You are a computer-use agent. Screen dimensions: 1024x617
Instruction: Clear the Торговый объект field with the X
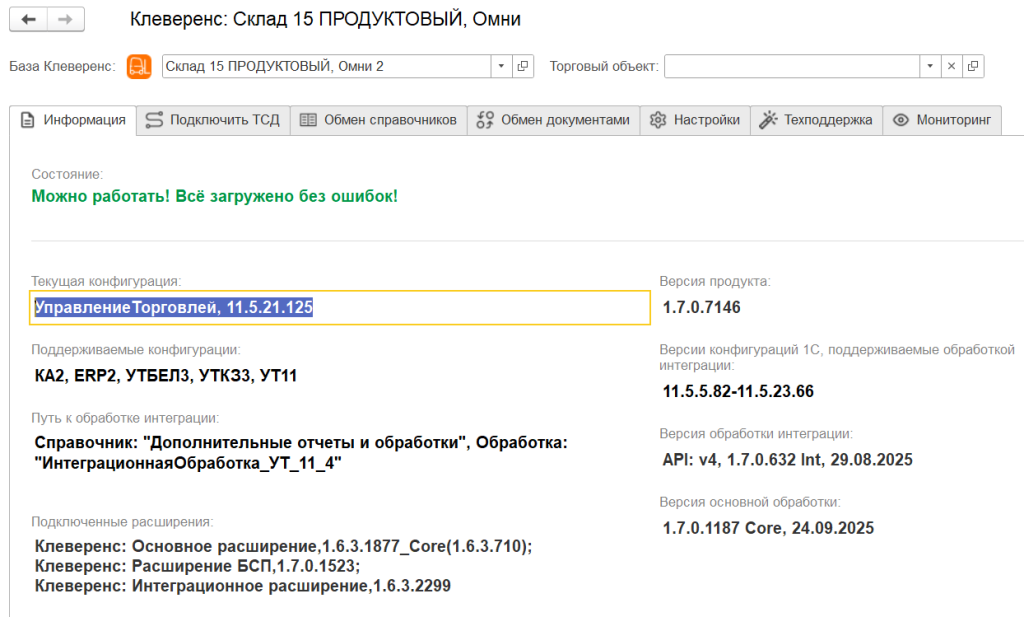click(x=951, y=66)
